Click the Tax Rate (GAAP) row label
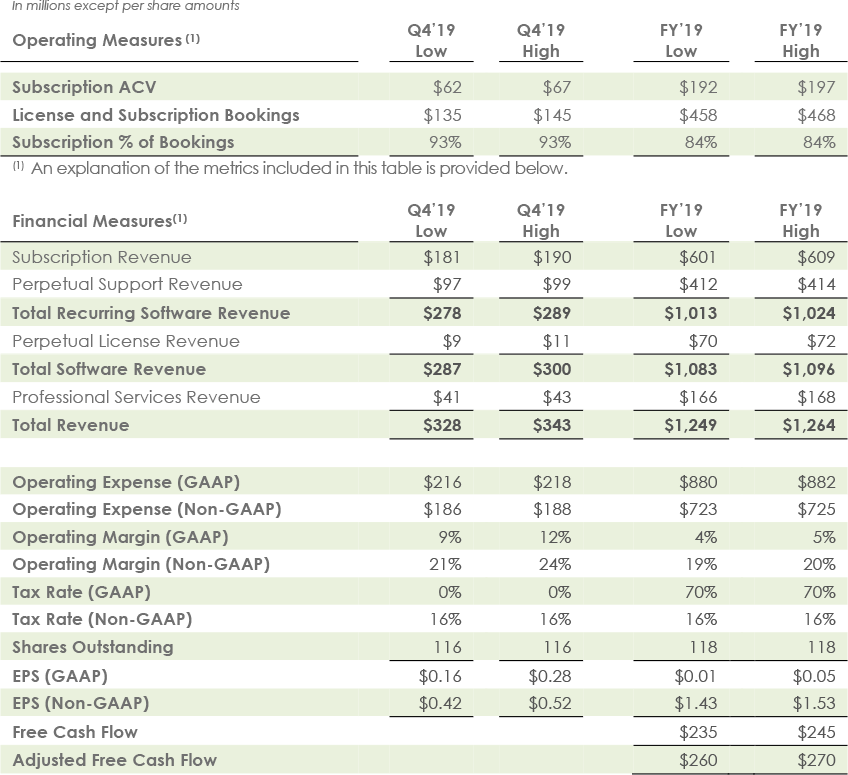Image resolution: width=848 pixels, height=775 pixels. [x=82, y=592]
